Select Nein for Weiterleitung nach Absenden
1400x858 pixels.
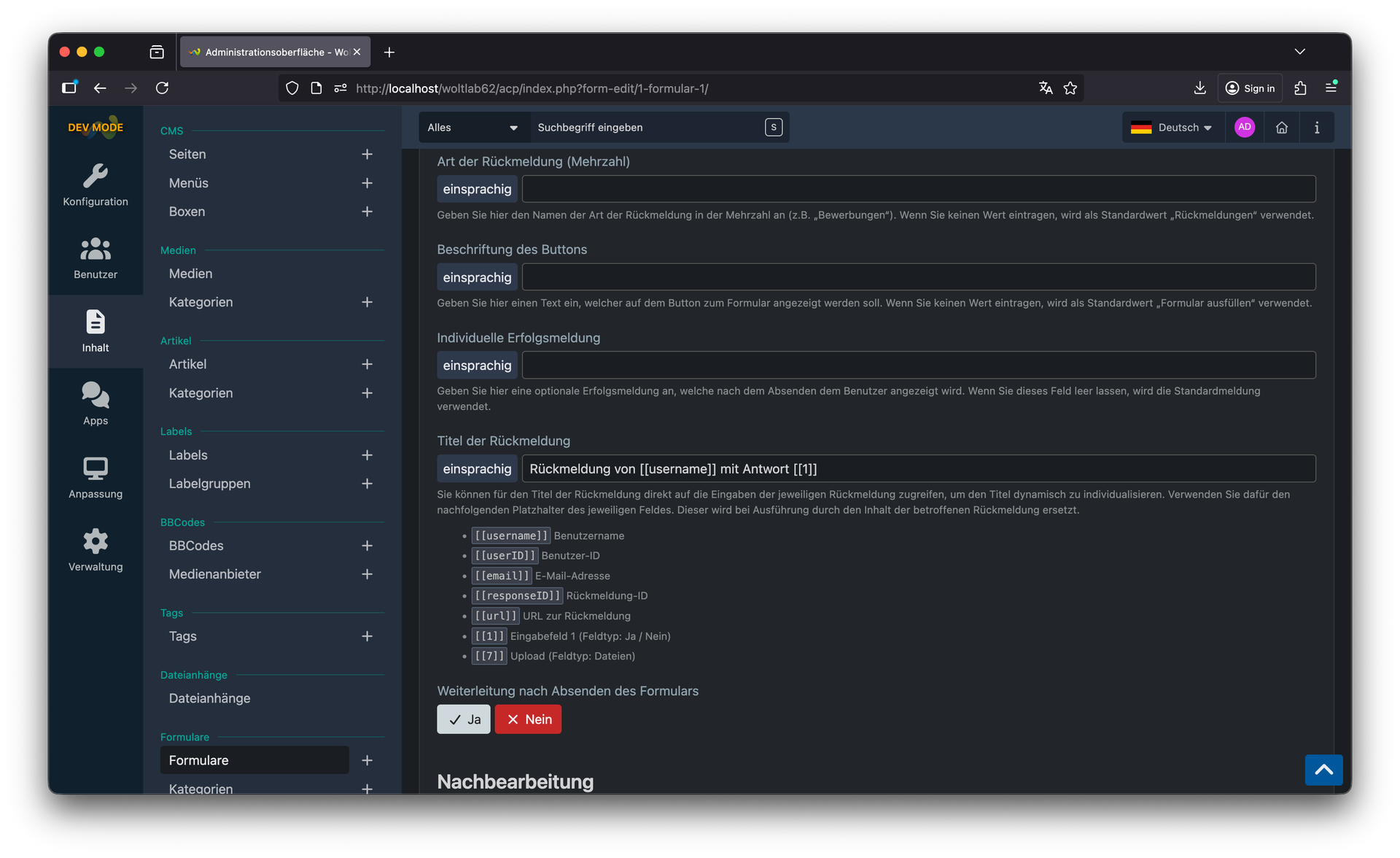pos(528,719)
